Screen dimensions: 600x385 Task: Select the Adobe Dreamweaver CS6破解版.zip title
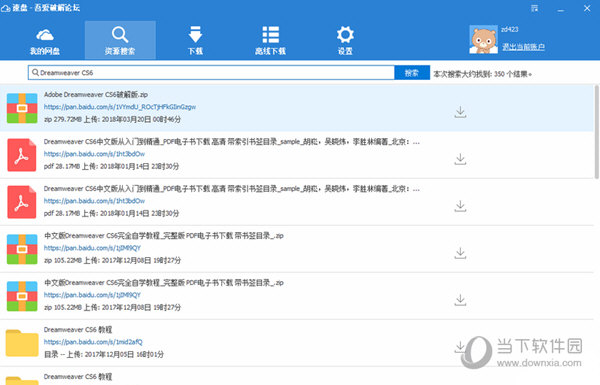pos(96,95)
